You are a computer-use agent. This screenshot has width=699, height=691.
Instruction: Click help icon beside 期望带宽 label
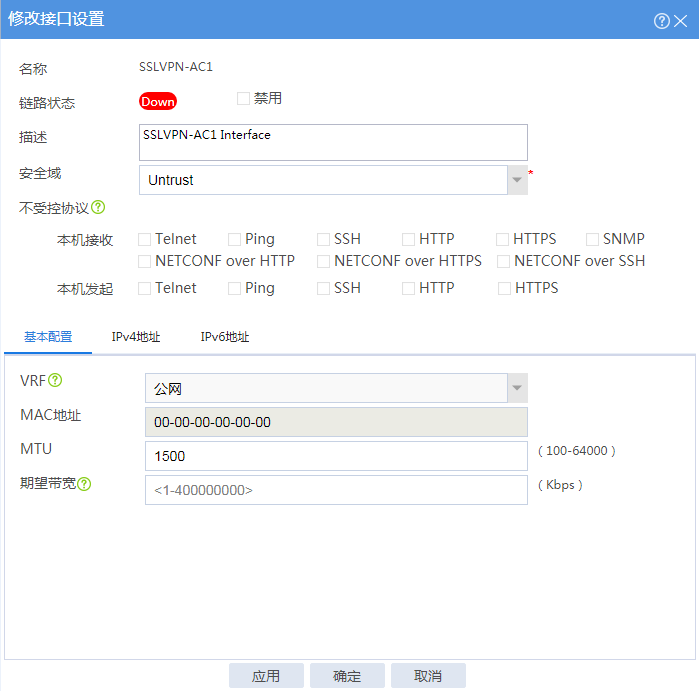click(85, 484)
